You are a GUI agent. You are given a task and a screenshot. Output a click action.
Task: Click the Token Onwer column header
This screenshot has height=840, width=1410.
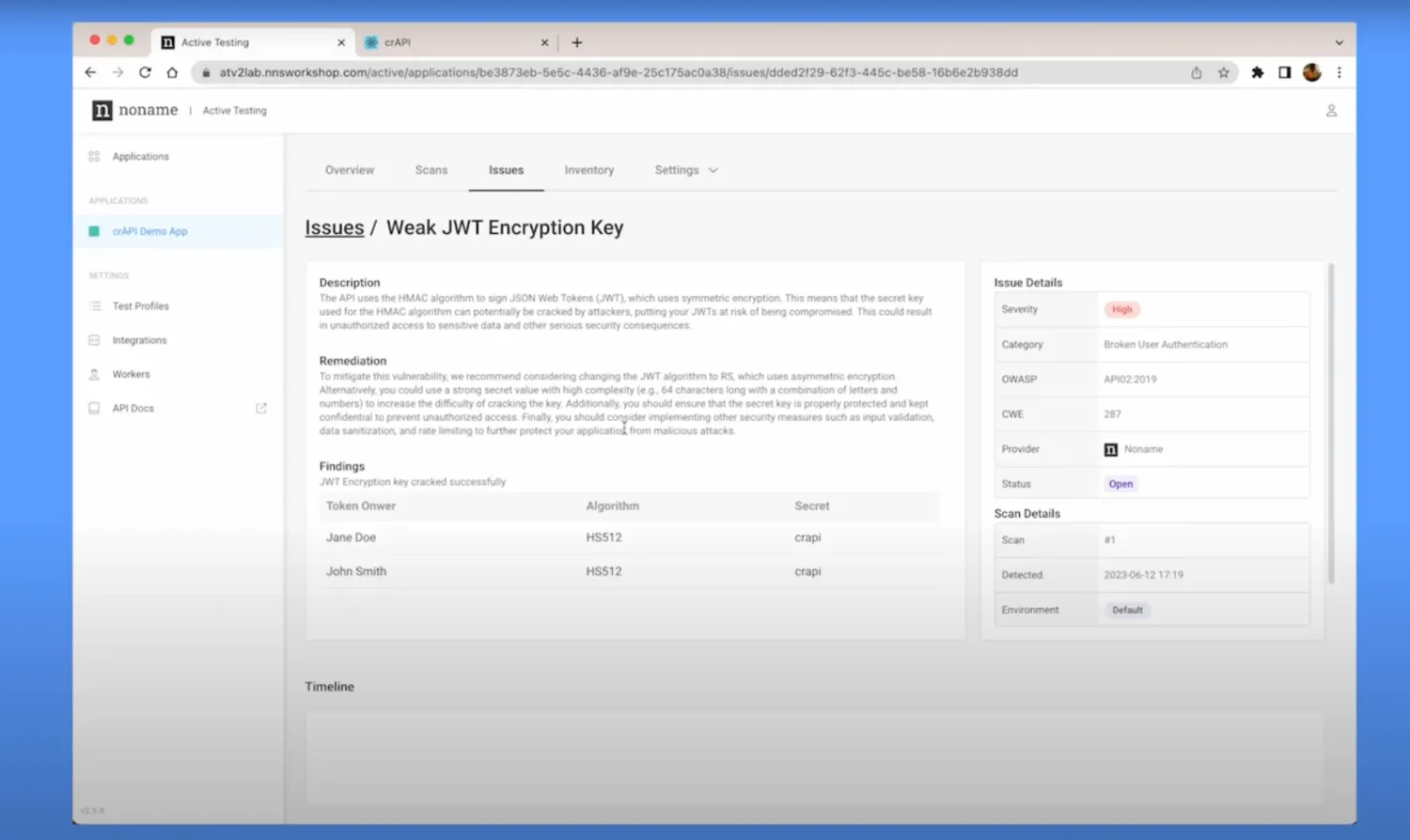point(361,506)
